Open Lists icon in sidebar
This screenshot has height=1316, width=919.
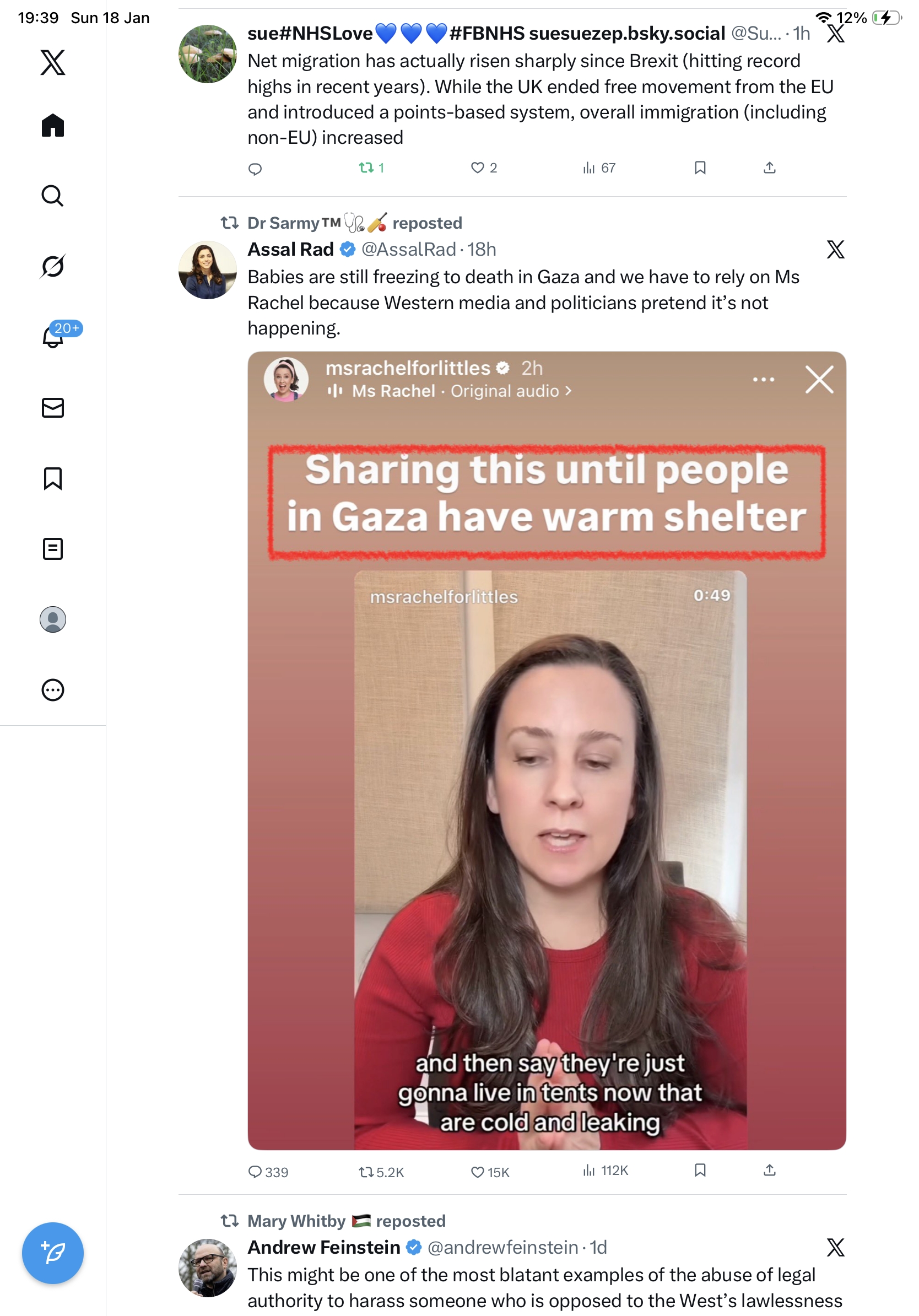coord(53,548)
